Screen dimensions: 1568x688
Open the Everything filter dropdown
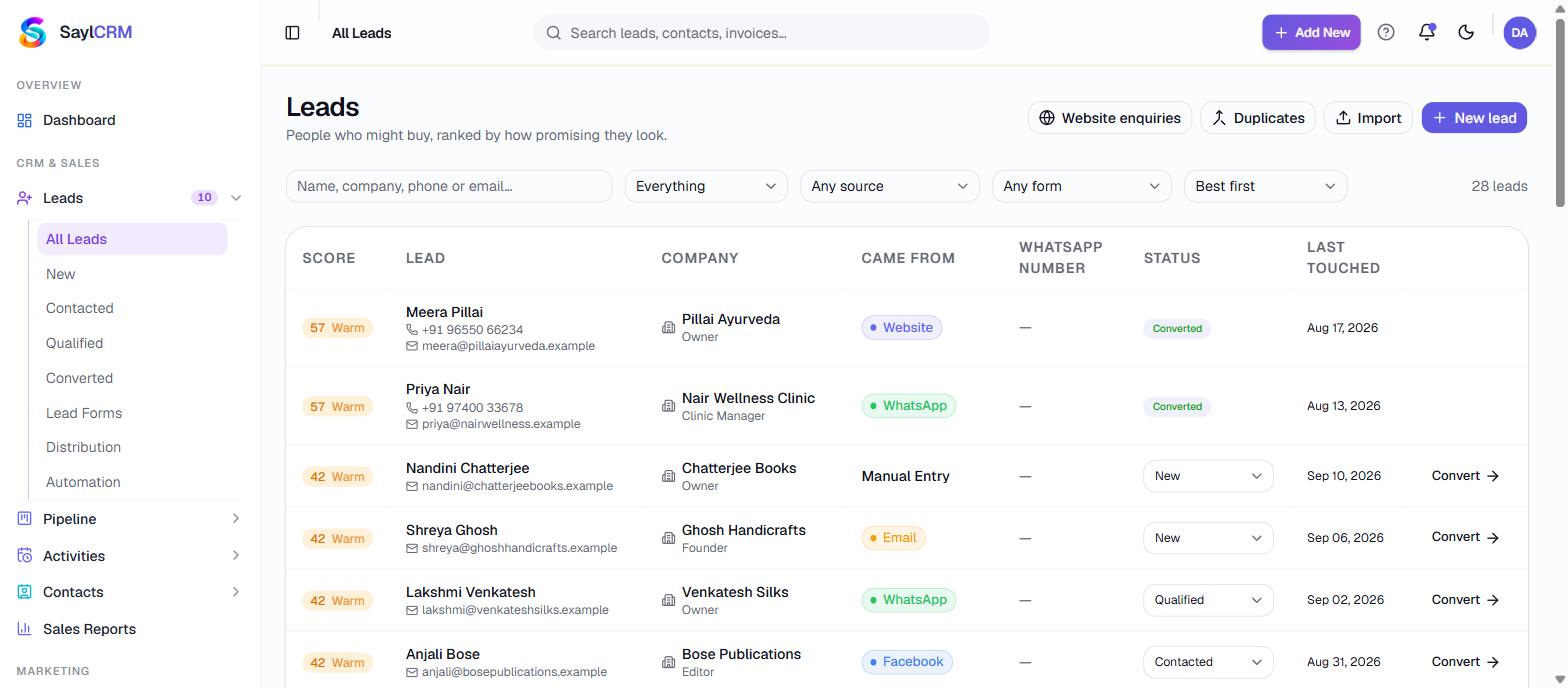coord(706,186)
